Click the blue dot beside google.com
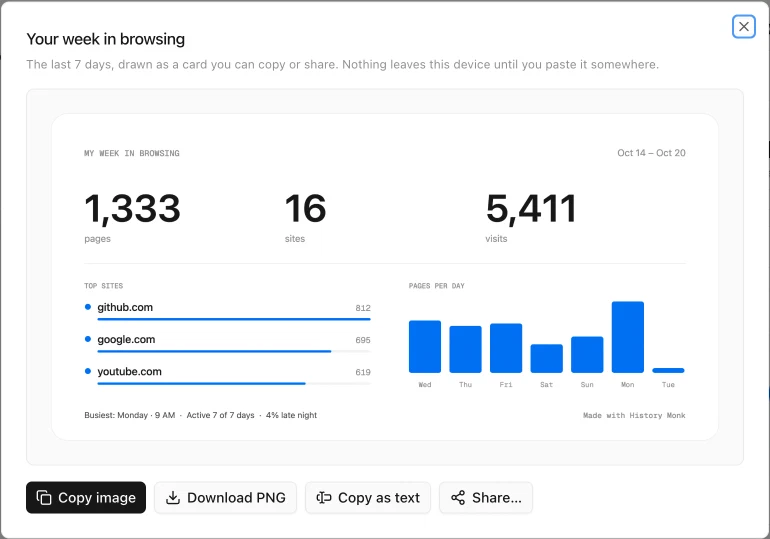Screen dimensions: 770x539 pos(88,339)
